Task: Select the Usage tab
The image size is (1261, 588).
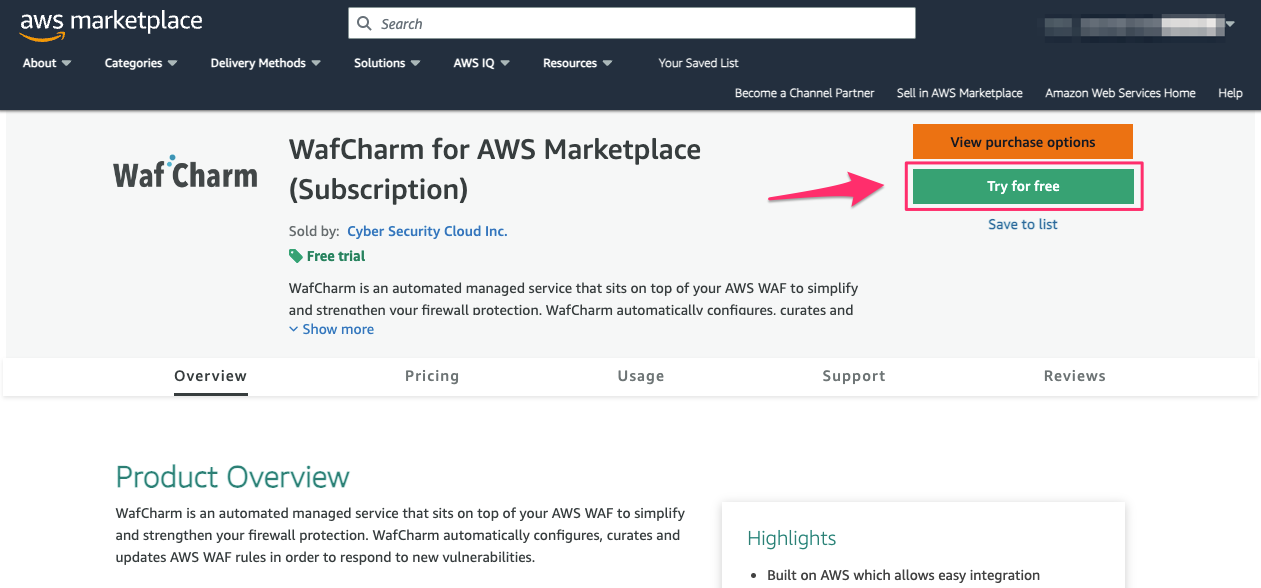Action: point(641,376)
